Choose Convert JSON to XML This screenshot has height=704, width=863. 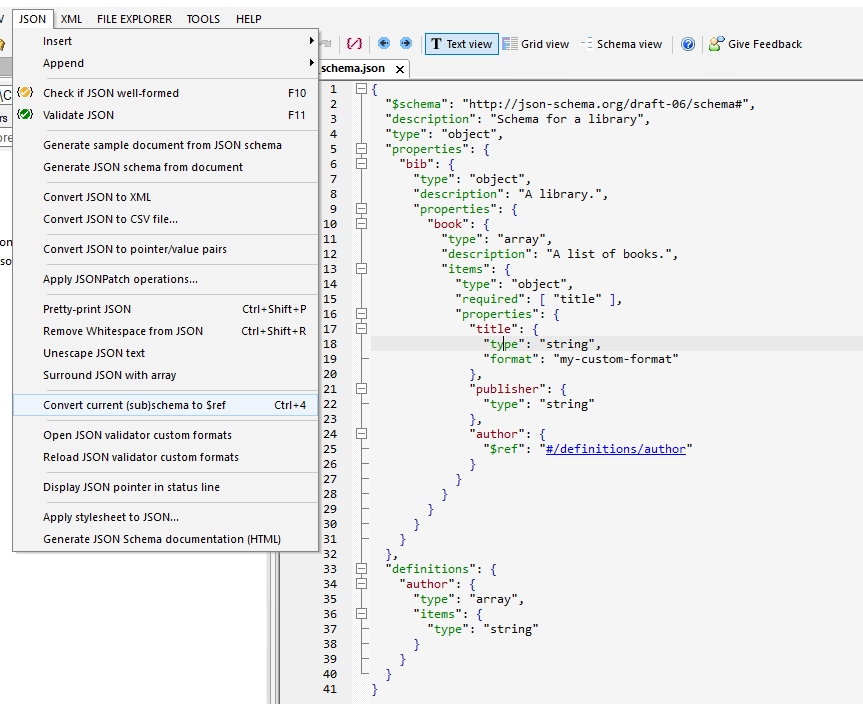[166, 197]
